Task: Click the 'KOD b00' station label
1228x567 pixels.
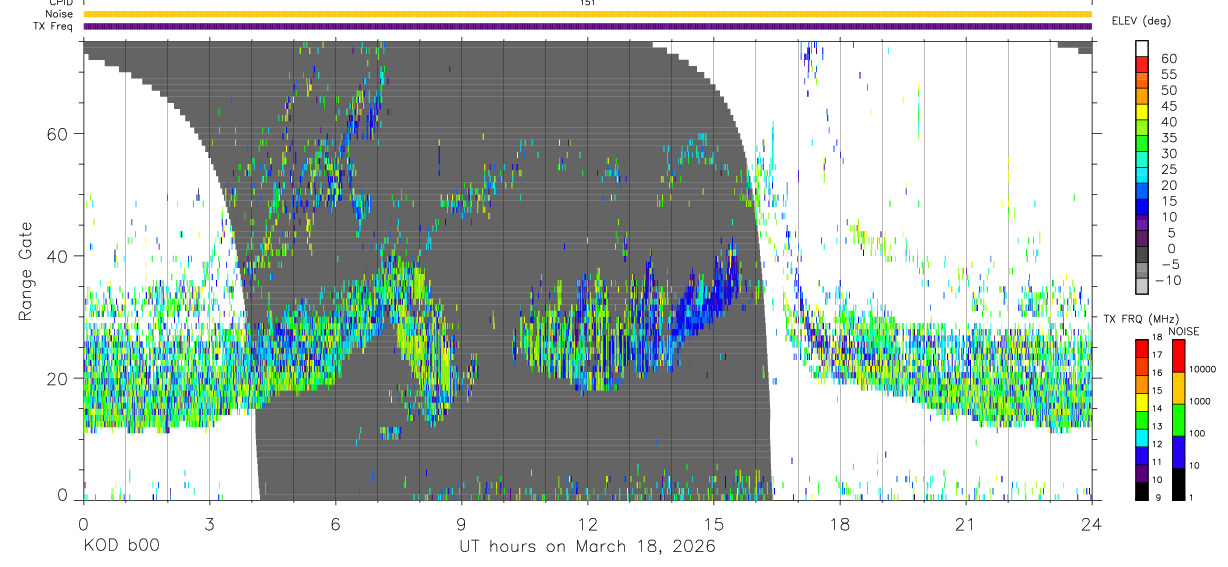Action: click(120, 547)
